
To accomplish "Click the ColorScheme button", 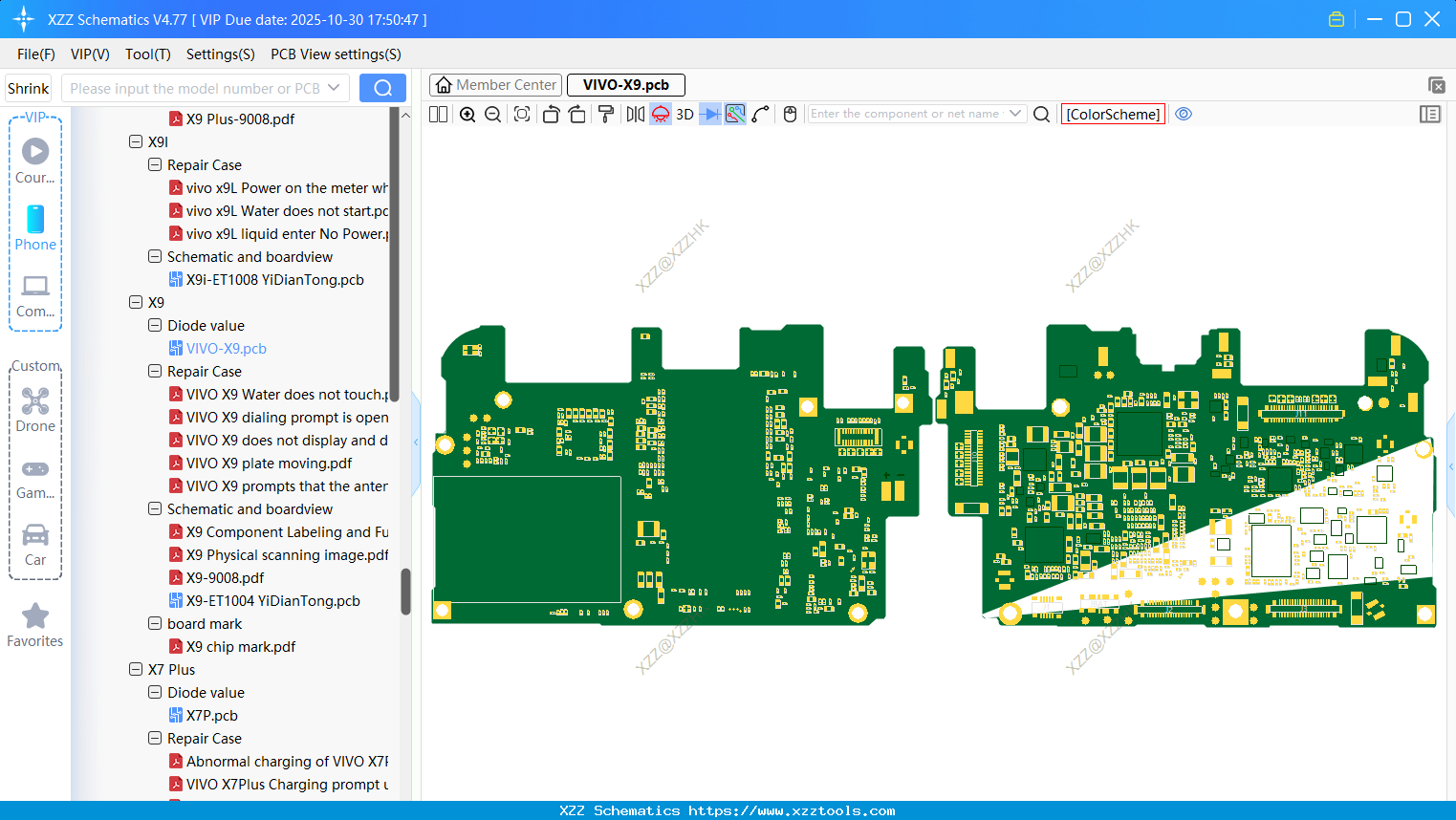I will (x=1113, y=115).
